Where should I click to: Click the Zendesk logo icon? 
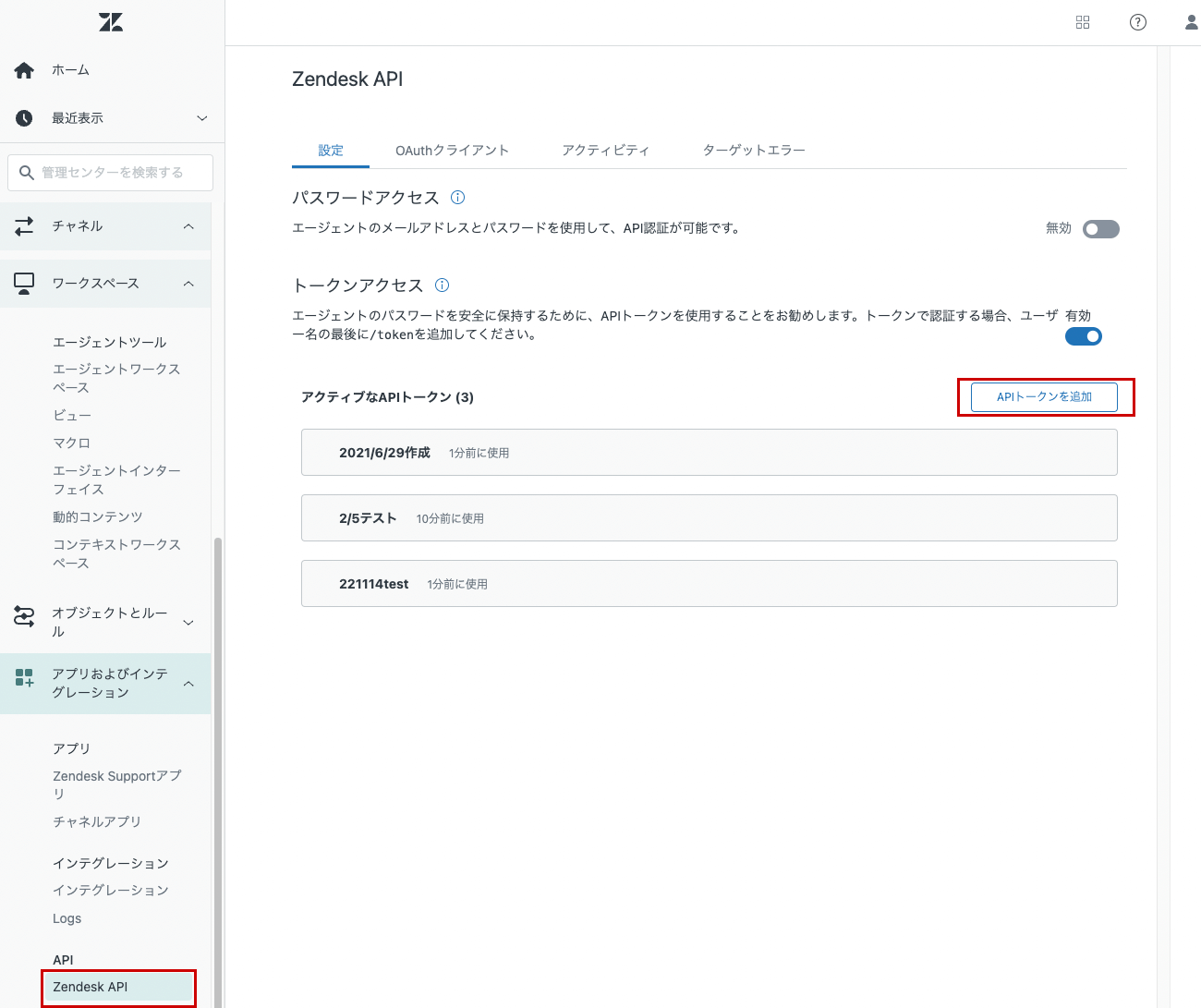pos(111,22)
